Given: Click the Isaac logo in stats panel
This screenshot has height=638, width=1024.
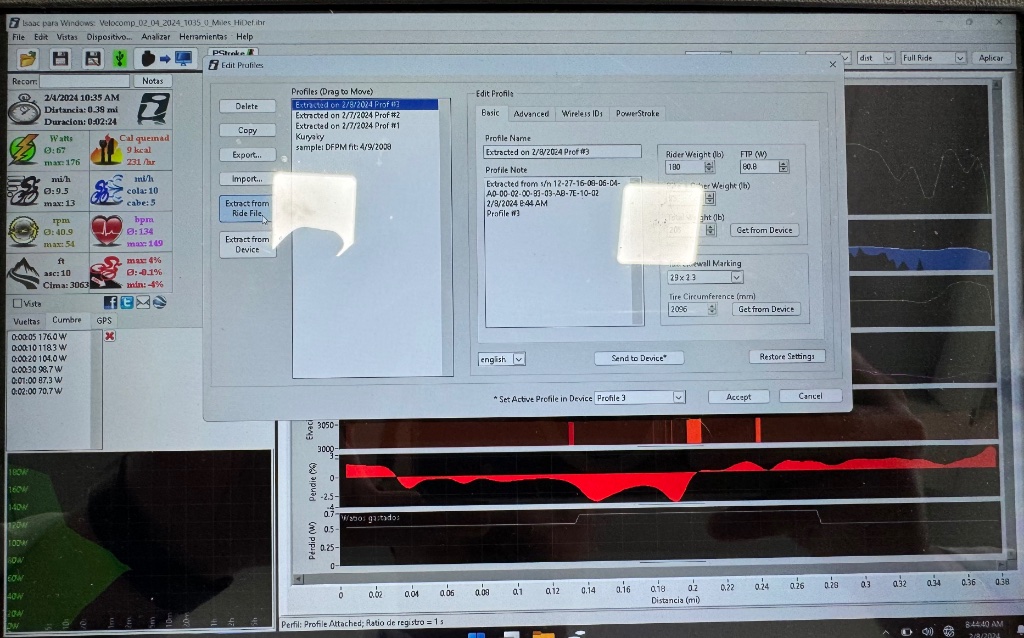Looking at the screenshot, I should click(154, 108).
